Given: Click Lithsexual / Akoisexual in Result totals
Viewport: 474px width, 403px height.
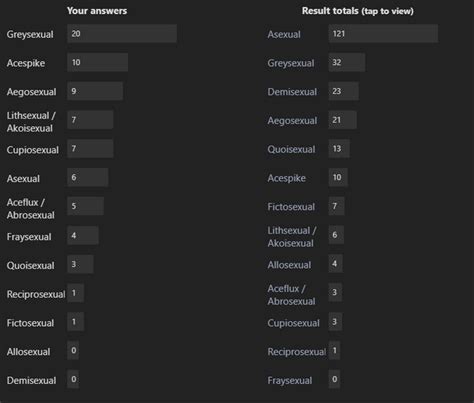Looking at the screenshot, I should point(292,237).
